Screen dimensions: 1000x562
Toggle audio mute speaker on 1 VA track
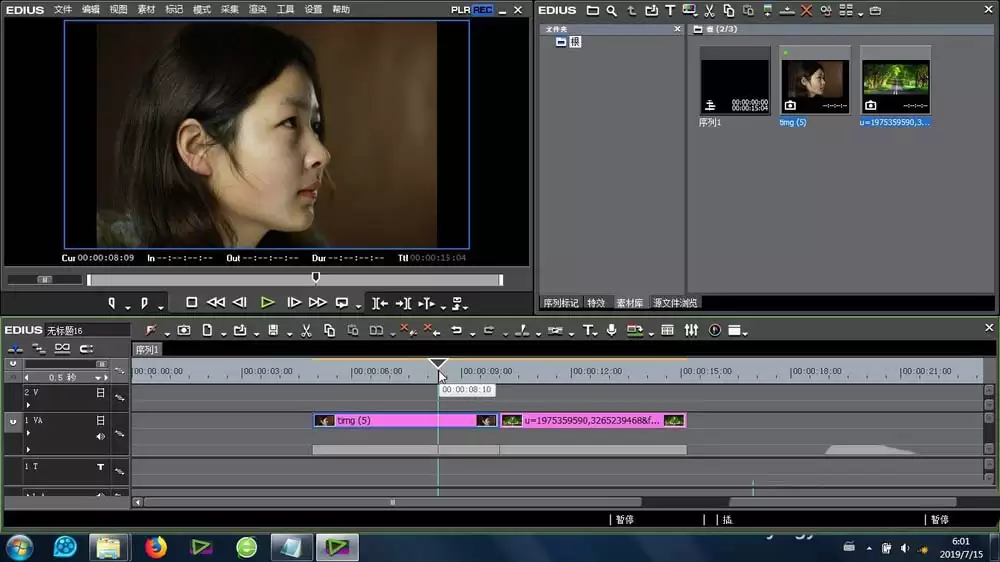click(x=100, y=436)
